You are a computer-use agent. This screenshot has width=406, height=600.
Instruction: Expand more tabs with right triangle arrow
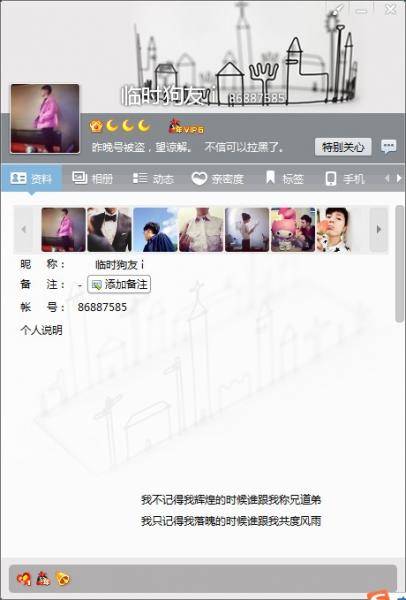[399, 178]
